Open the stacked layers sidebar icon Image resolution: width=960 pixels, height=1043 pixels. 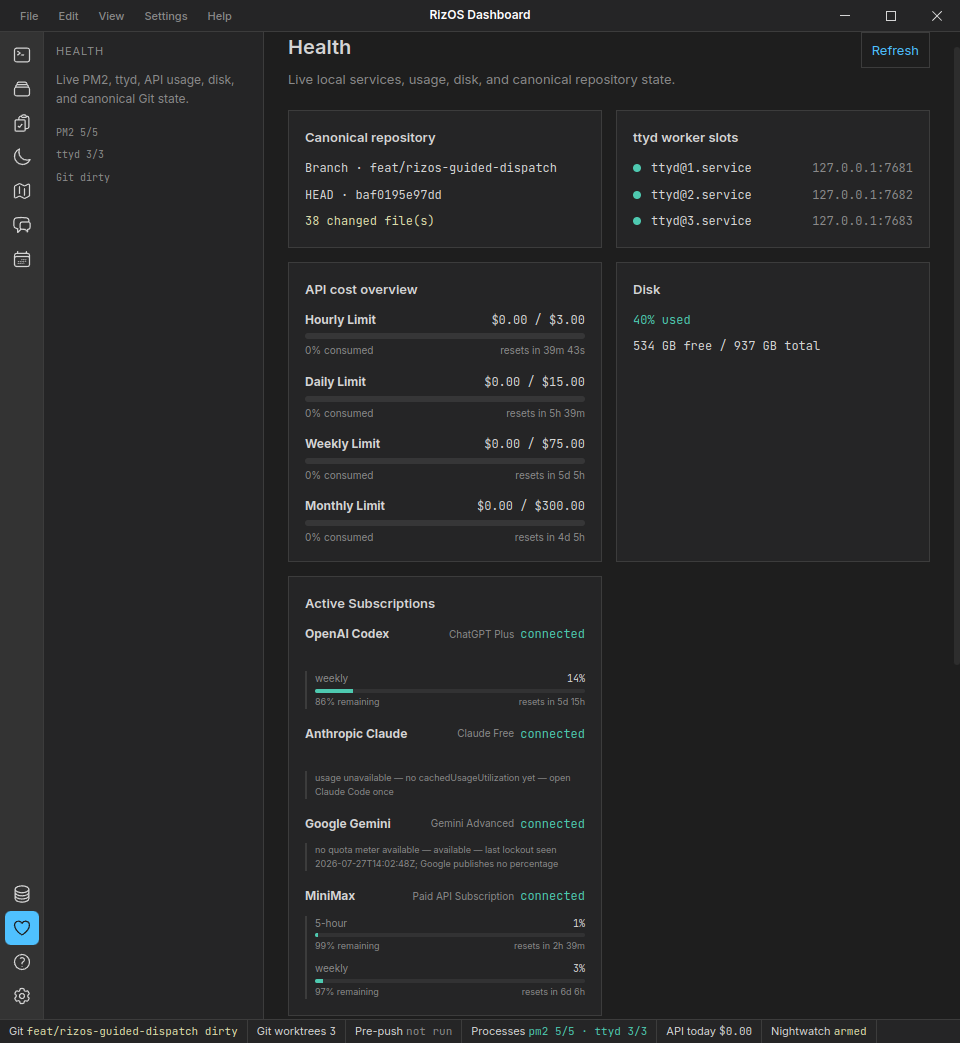point(22,88)
